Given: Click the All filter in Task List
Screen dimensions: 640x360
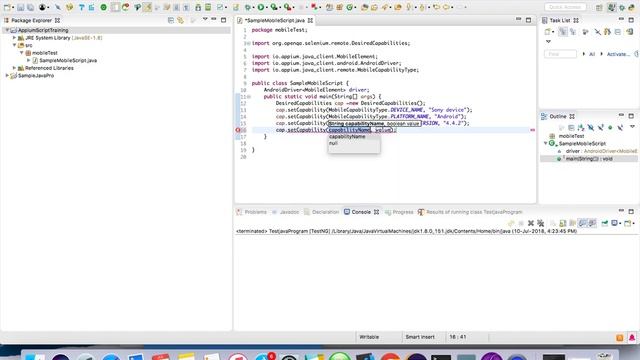Looking at the screenshot, I should coord(592,54).
